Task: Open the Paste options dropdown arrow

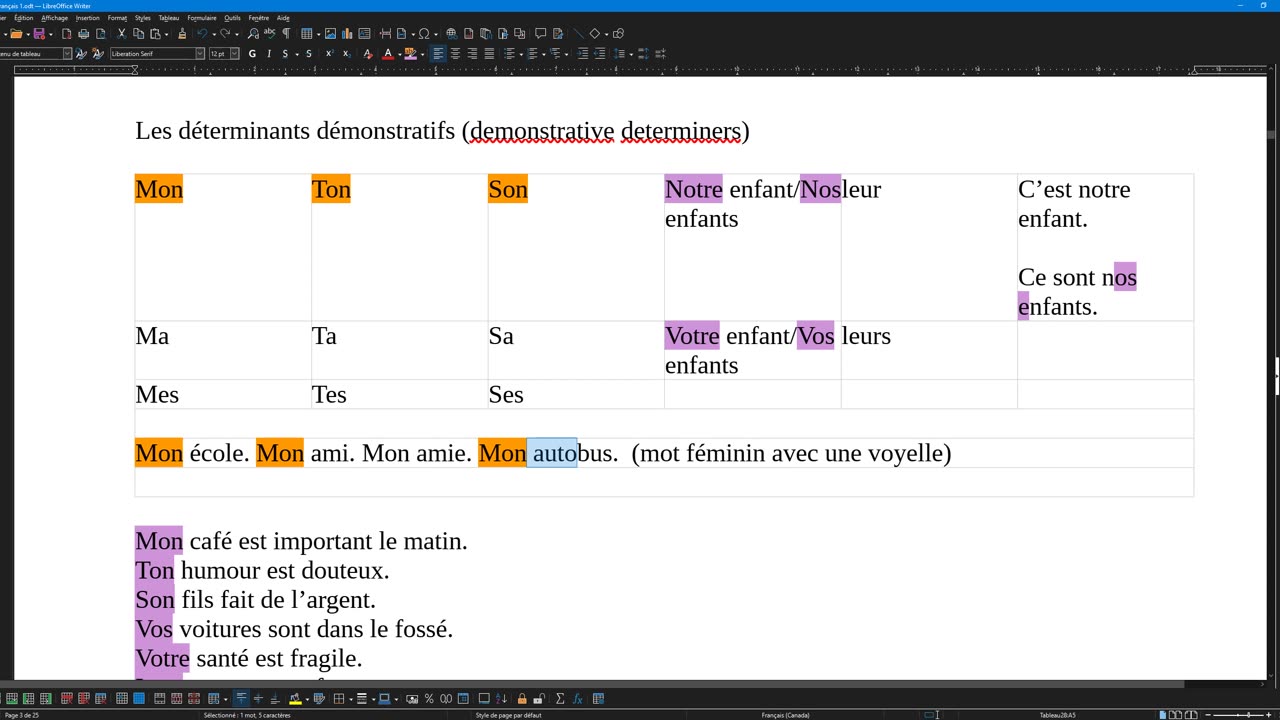Action: click(x=166, y=33)
